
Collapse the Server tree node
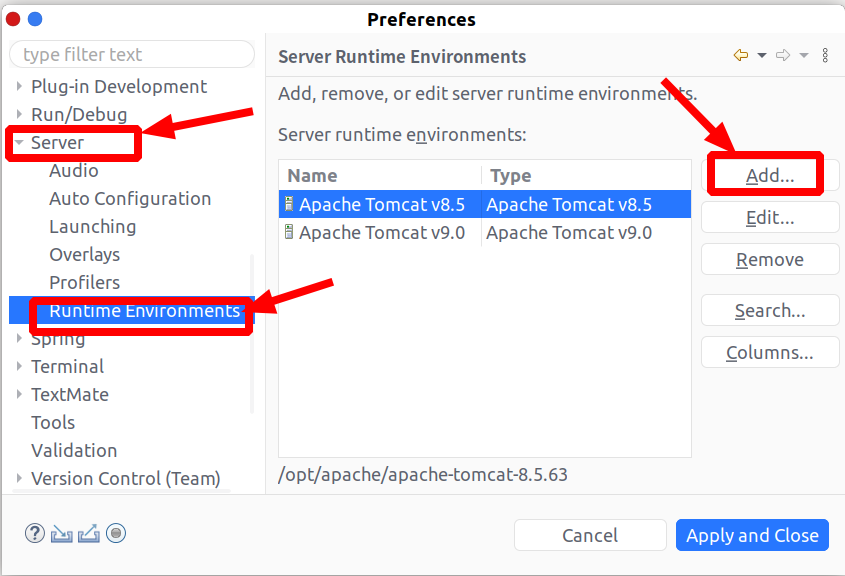coord(19,143)
